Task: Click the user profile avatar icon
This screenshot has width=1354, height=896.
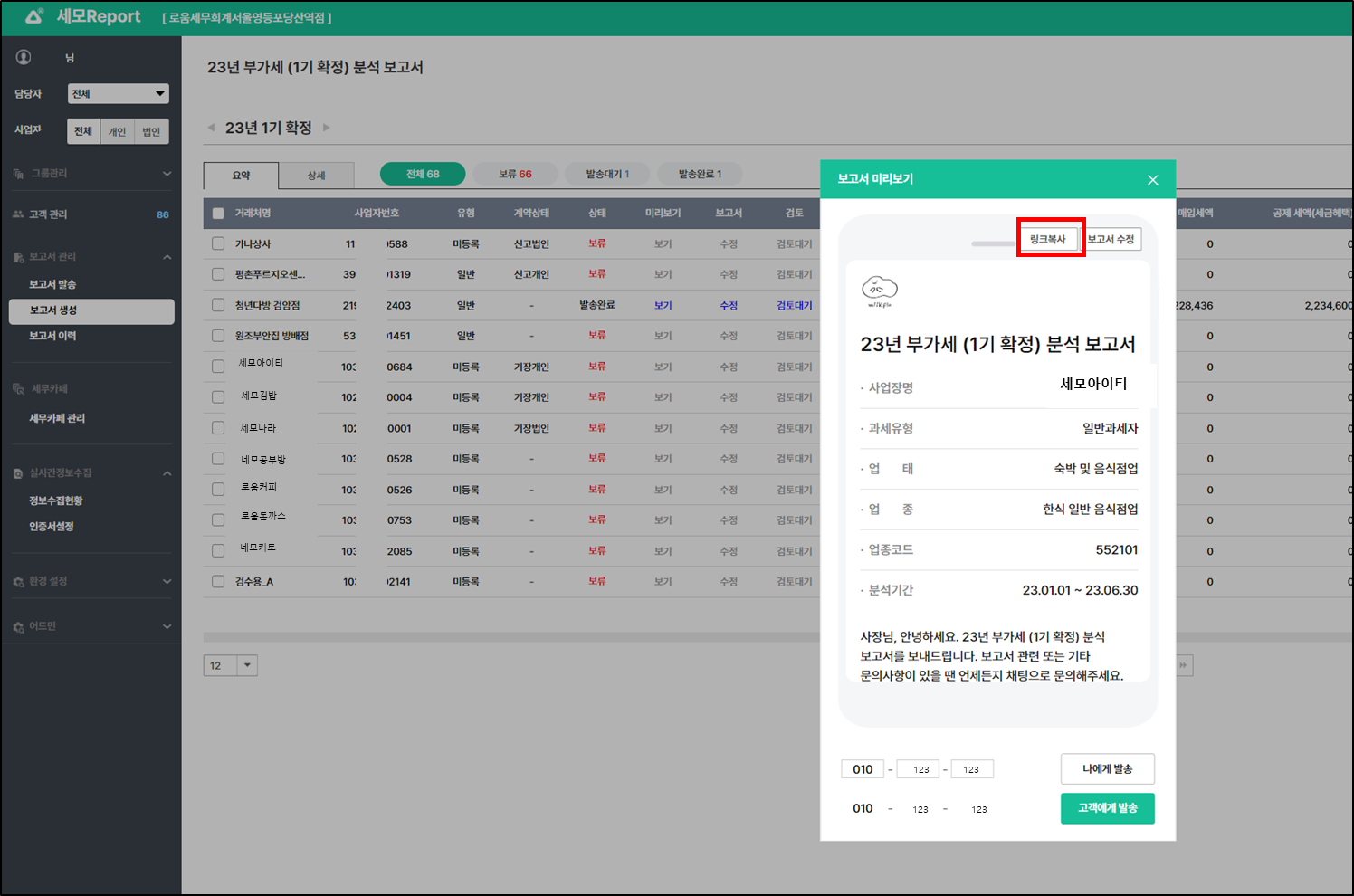Action: [24, 57]
